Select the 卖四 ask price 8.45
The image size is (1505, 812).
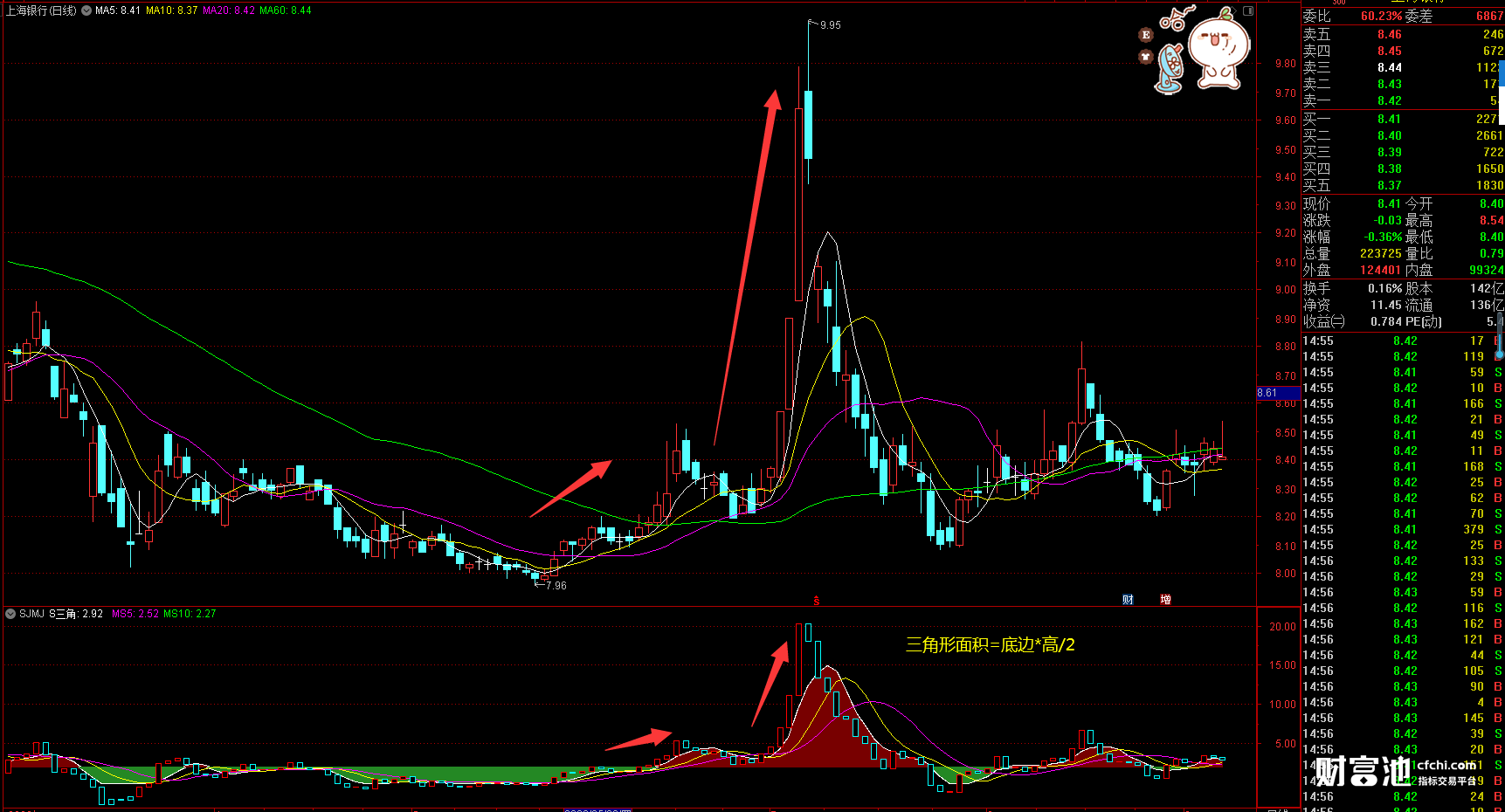(x=1390, y=52)
